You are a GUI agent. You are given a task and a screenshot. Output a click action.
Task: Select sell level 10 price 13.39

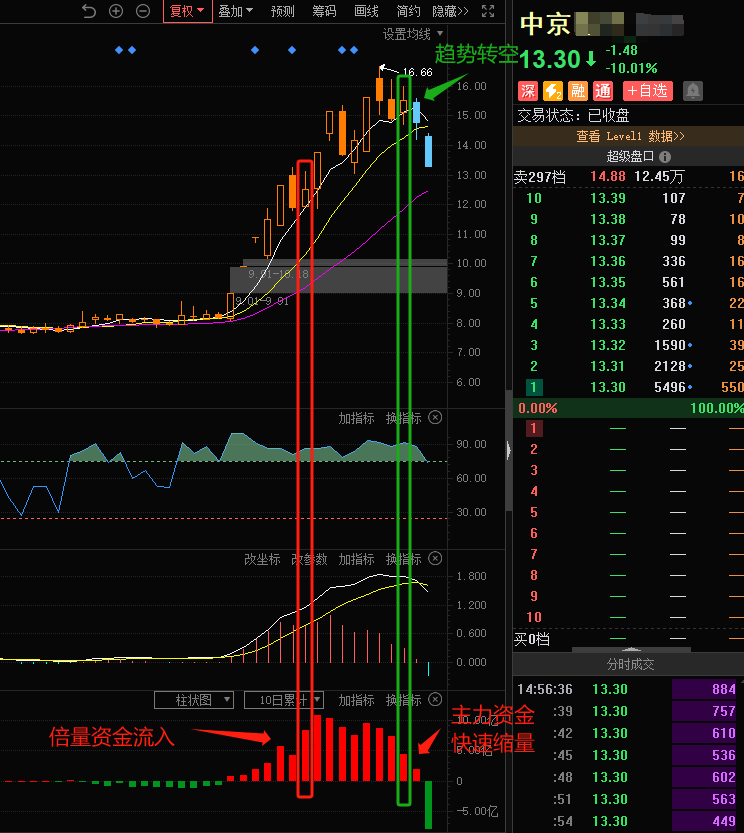point(608,198)
